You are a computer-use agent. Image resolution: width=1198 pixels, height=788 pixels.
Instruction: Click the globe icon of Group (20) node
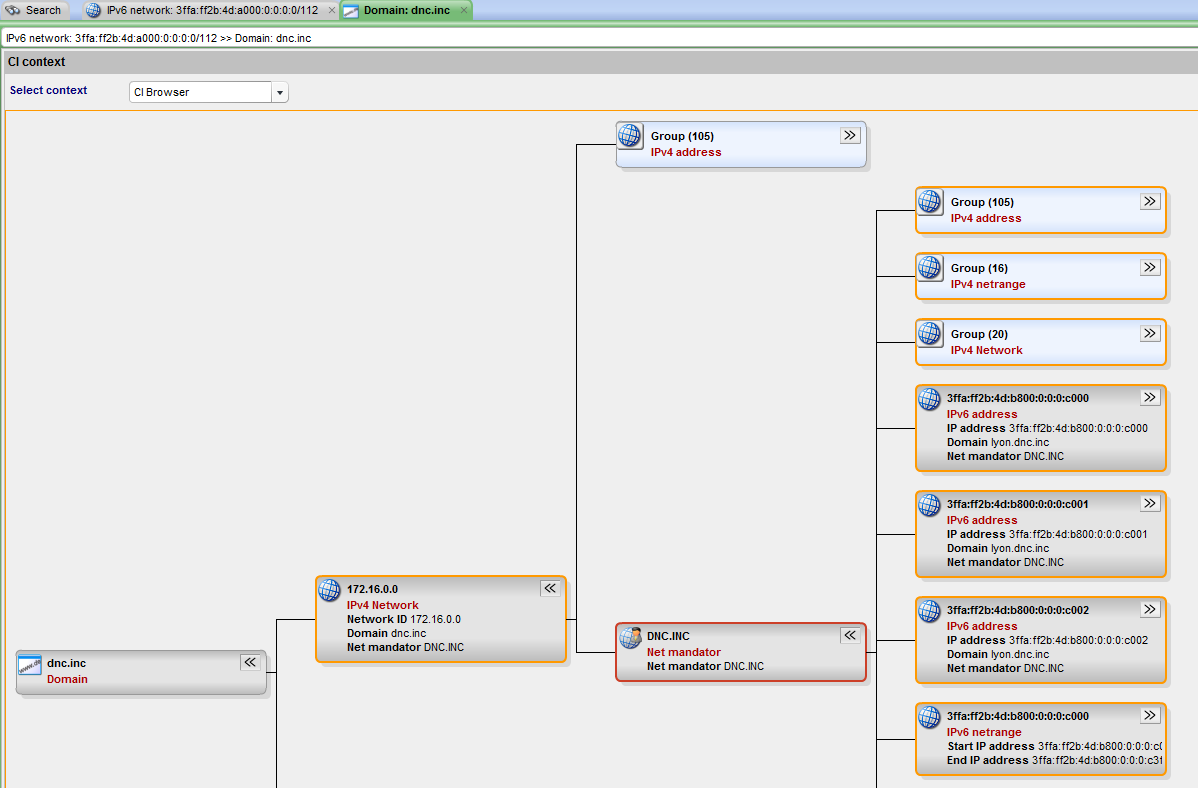[930, 334]
